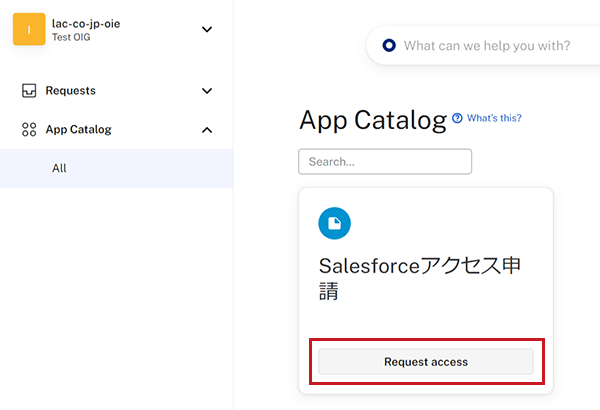Select the All catalog category
Image resolution: width=600 pixels, height=410 pixels.
click(x=116, y=168)
